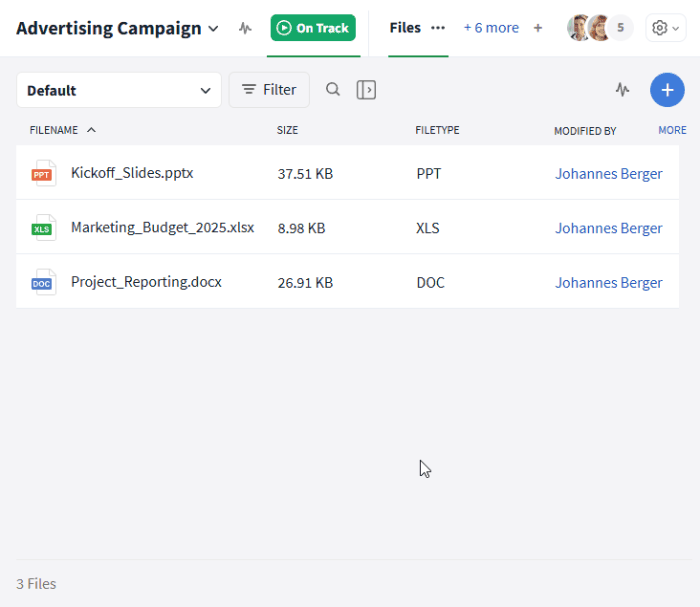Click the MODIFIED BY column header

(585, 131)
